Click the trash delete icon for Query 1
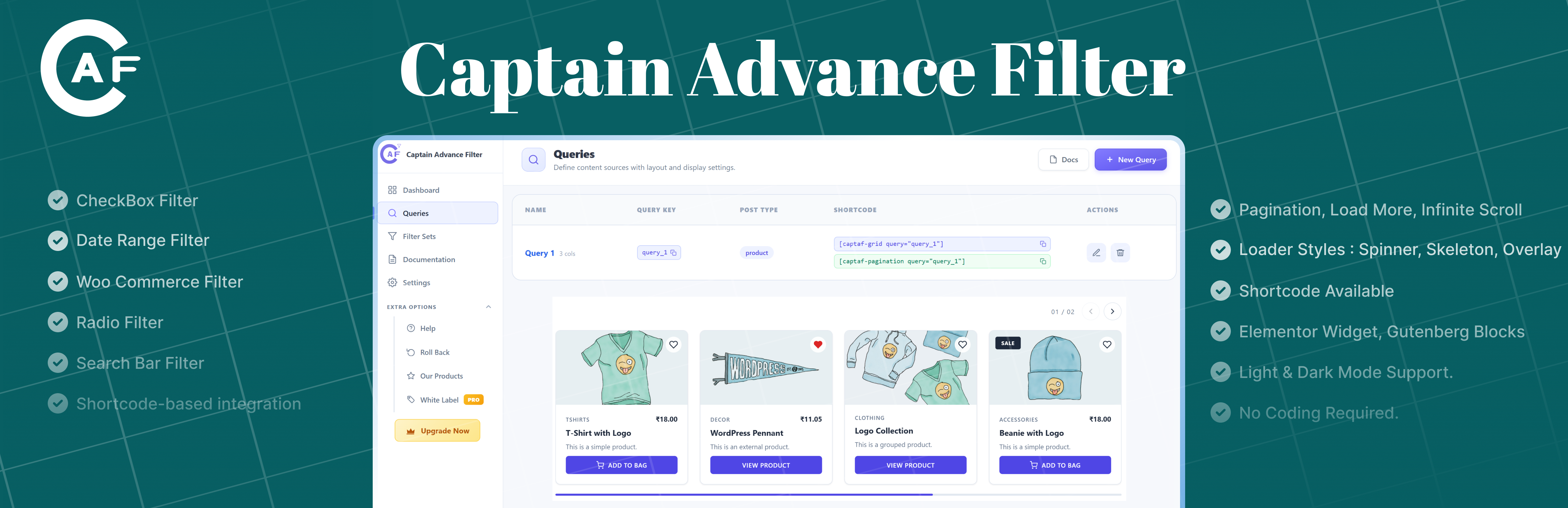Viewport: 1568px width, 508px height. (x=1120, y=253)
